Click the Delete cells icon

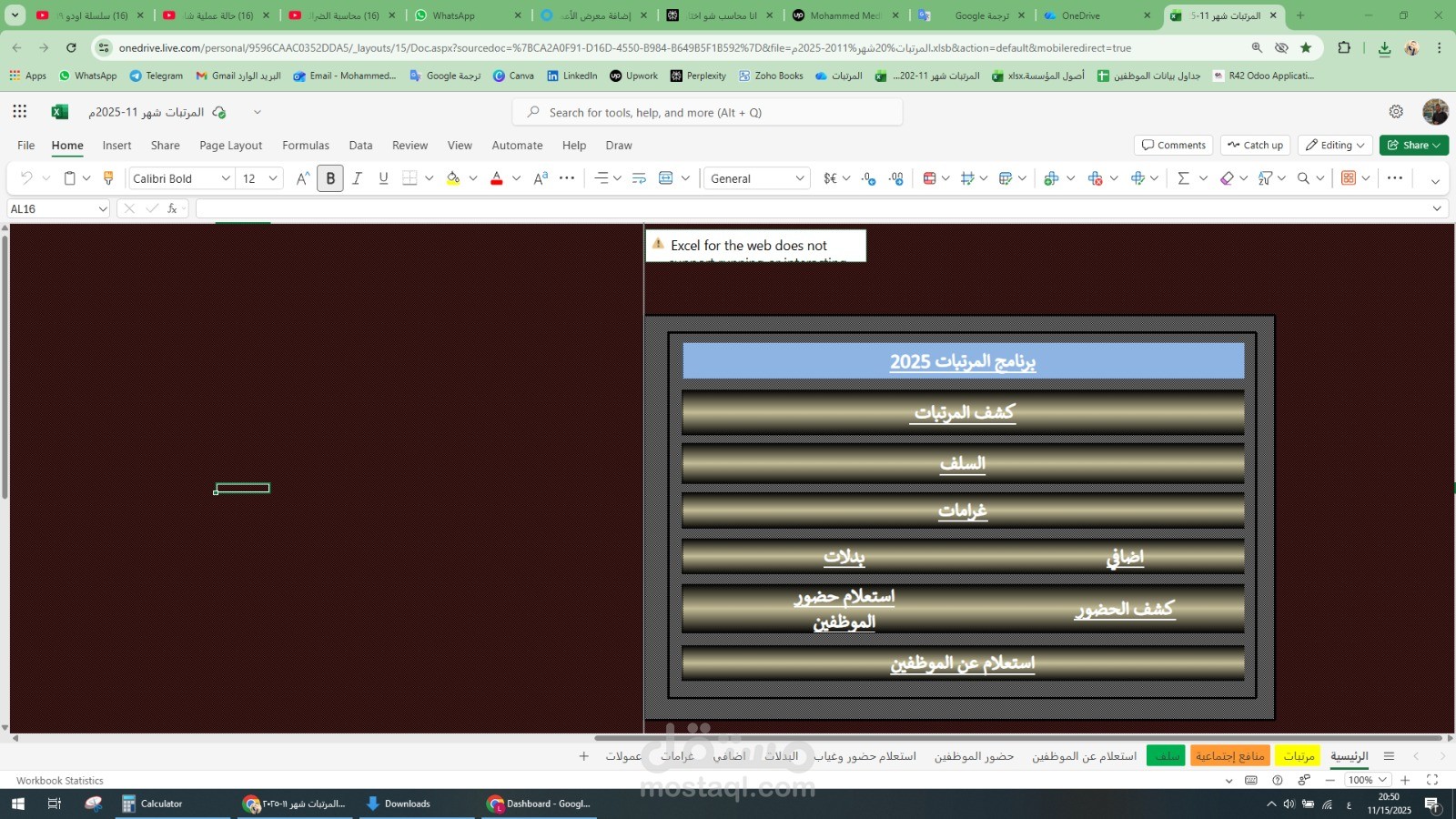pos(1095,178)
